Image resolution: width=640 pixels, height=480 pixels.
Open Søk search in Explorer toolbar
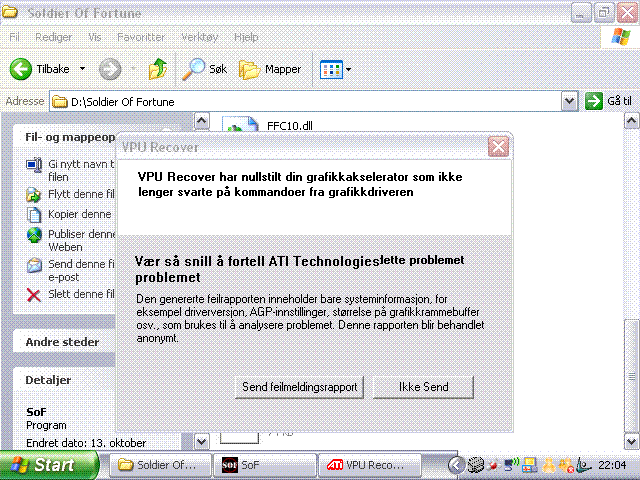pyautogui.click(x=204, y=69)
